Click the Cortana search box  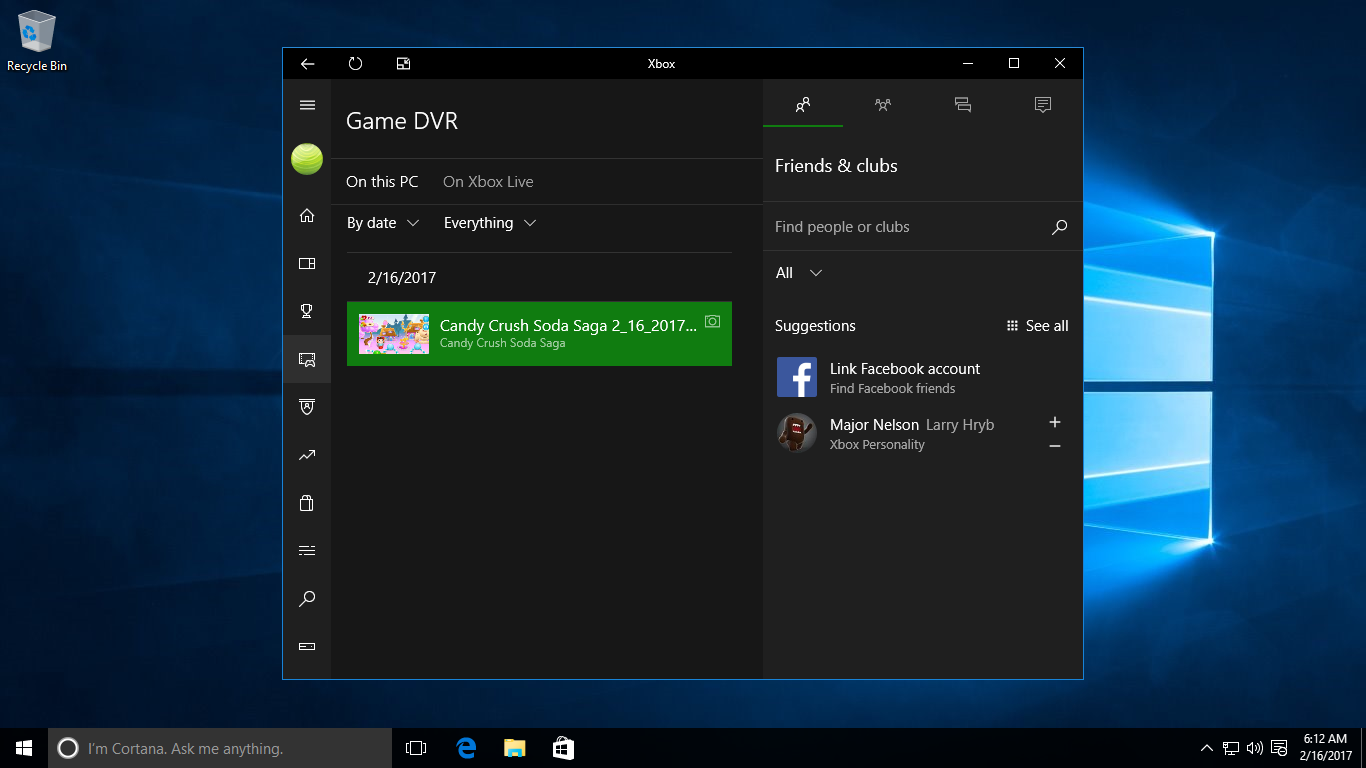coord(220,748)
